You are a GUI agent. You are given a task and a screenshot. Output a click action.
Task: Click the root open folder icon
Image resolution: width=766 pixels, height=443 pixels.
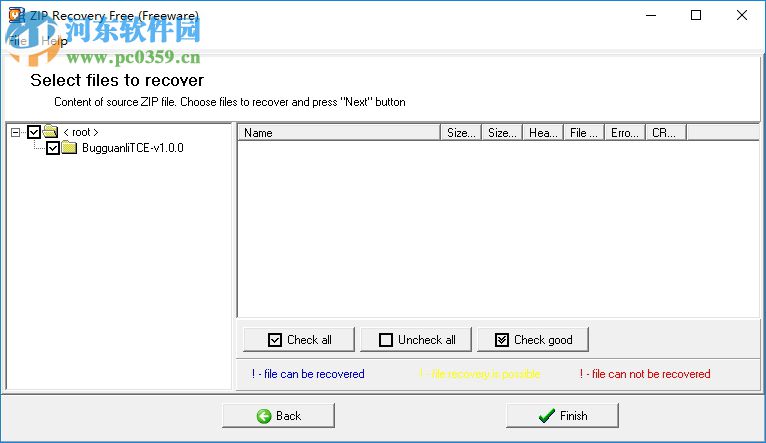click(x=50, y=131)
